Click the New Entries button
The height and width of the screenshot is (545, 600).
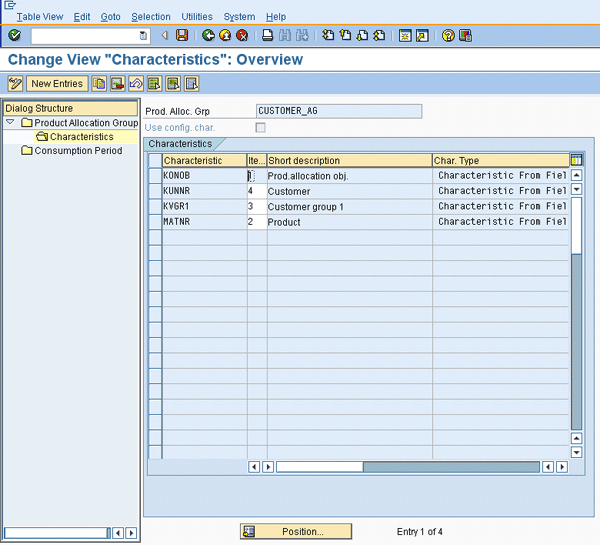[57, 83]
